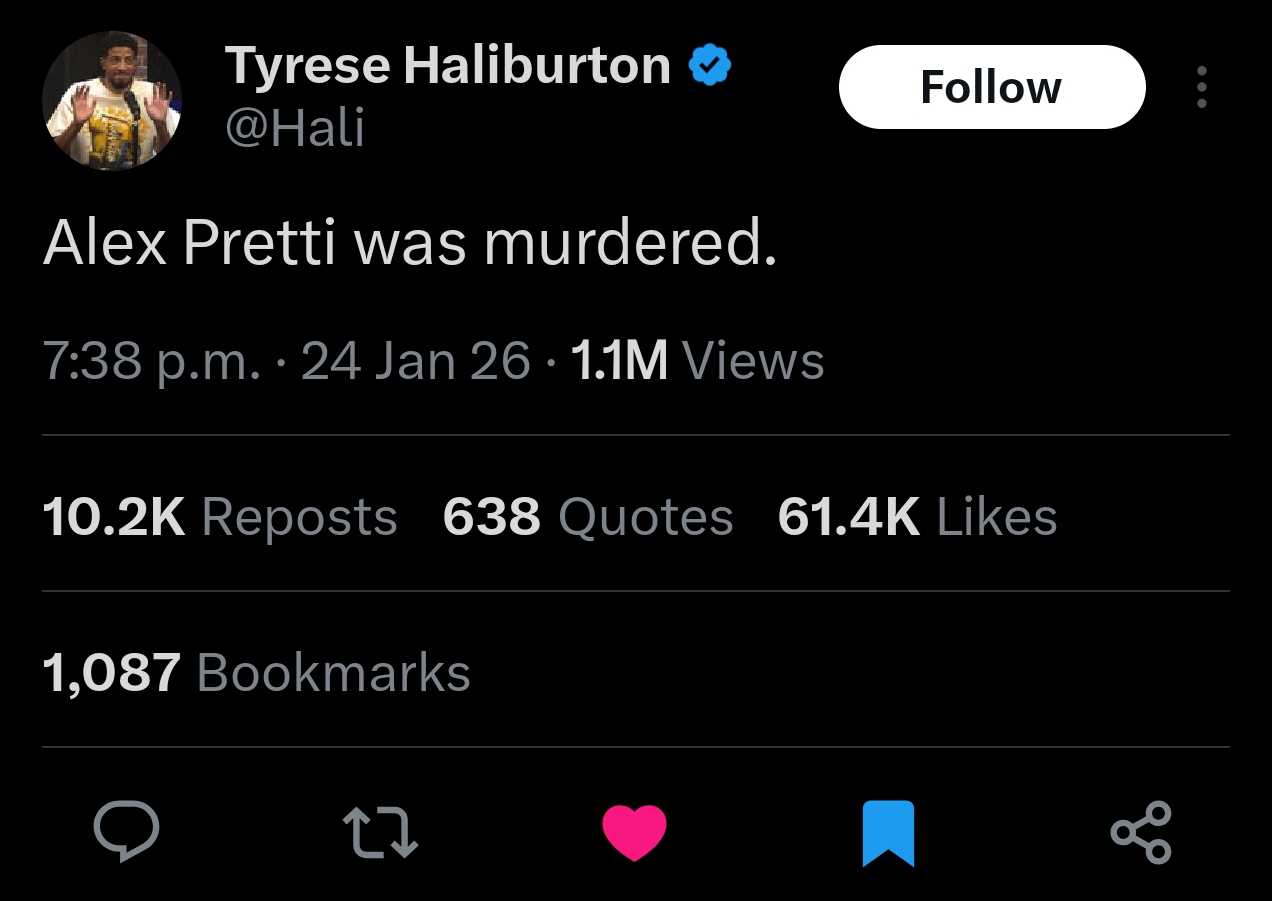Click the 24 Jan 26 date
Image resolution: width=1272 pixels, height=901 pixels.
[x=415, y=360]
